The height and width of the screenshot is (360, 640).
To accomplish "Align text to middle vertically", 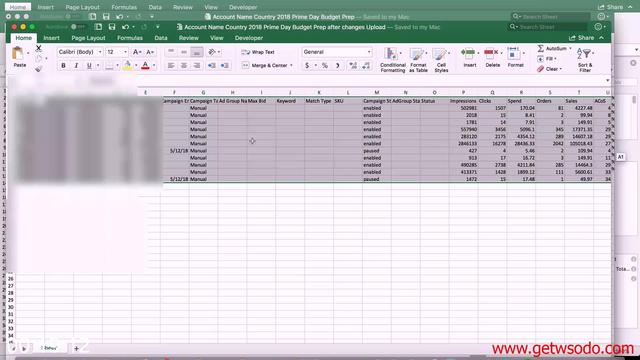I will tap(184, 52).
